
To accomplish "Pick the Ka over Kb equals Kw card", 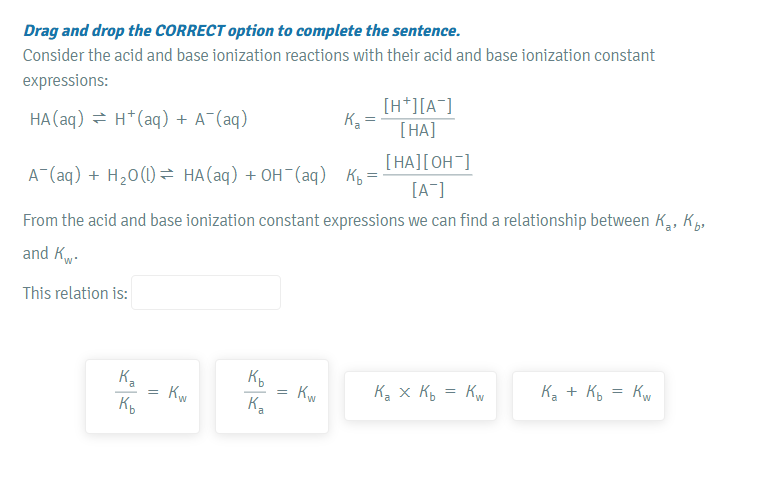I will pyautogui.click(x=142, y=396).
